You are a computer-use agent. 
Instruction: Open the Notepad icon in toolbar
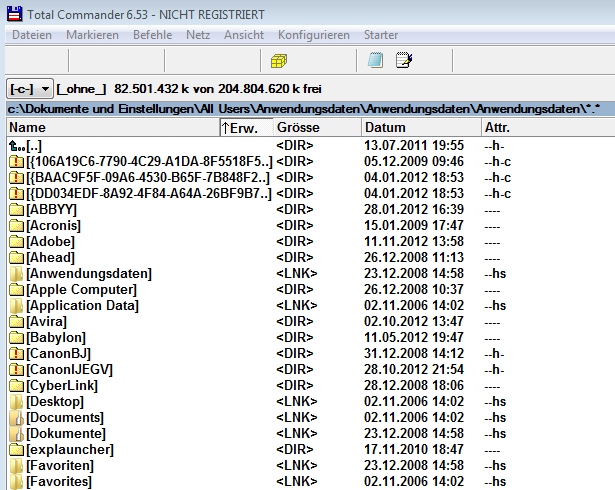click(x=375, y=60)
